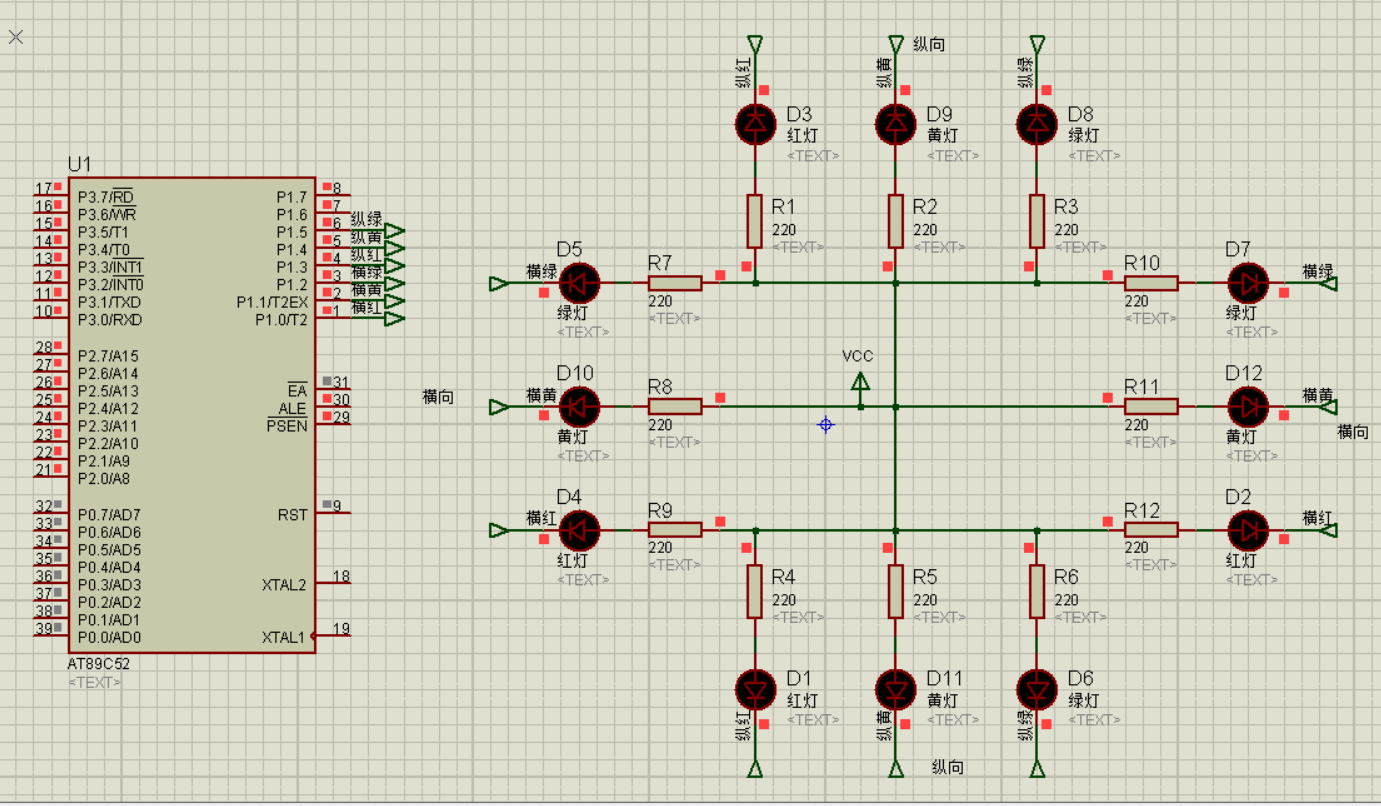Select LED D1 red light symbol
The width and height of the screenshot is (1381, 806).
click(755, 689)
